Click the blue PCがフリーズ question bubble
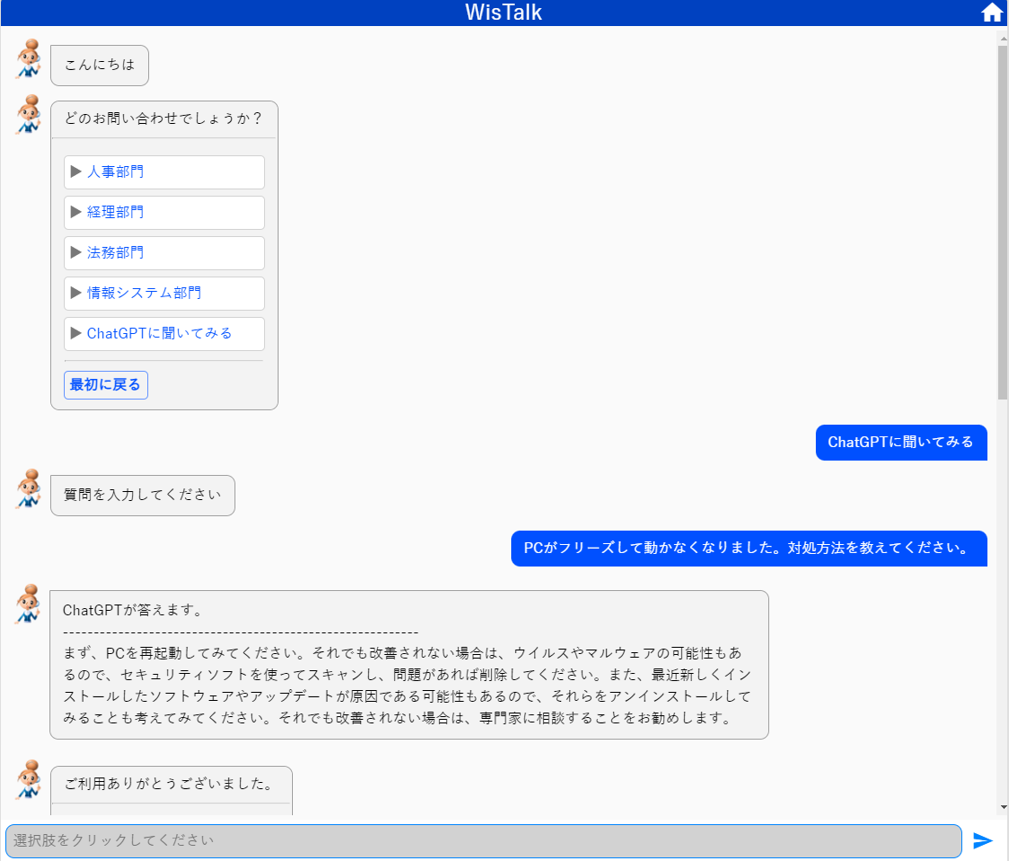Image resolution: width=1009 pixels, height=861 pixels. click(x=747, y=548)
